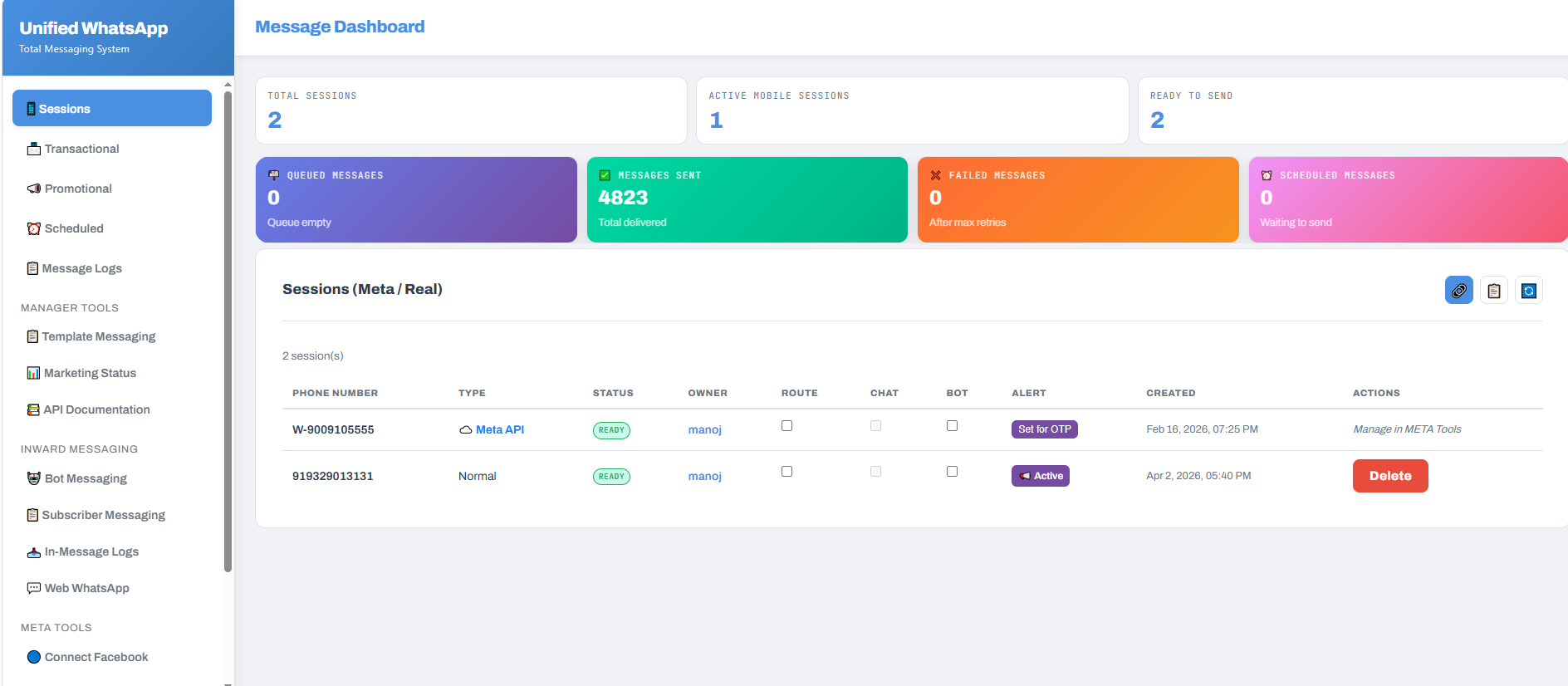Click the READY status badge for 919329013131
This screenshot has height=686, width=1568.
[611, 477]
